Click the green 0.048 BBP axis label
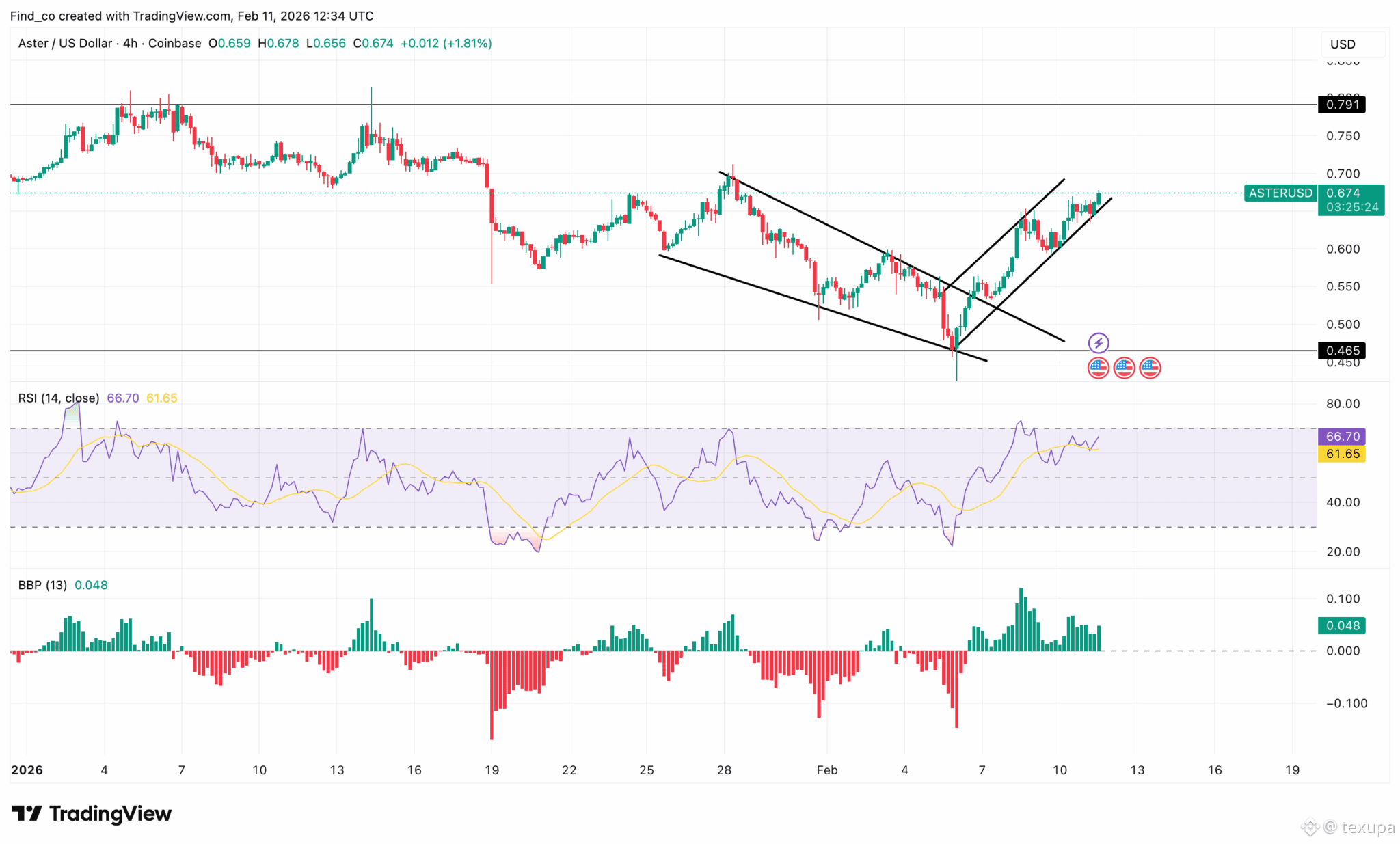Image resolution: width=1400 pixels, height=844 pixels. (1342, 625)
